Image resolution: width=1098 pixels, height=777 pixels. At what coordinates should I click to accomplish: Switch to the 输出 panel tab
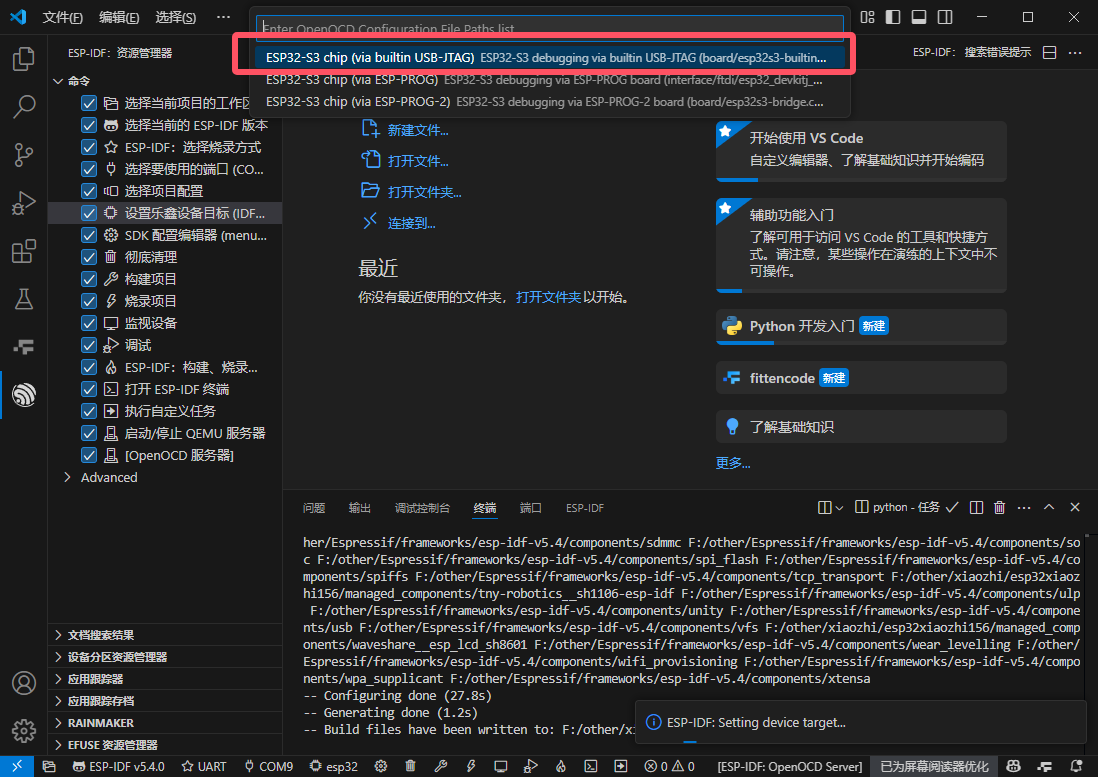[x=359, y=508]
